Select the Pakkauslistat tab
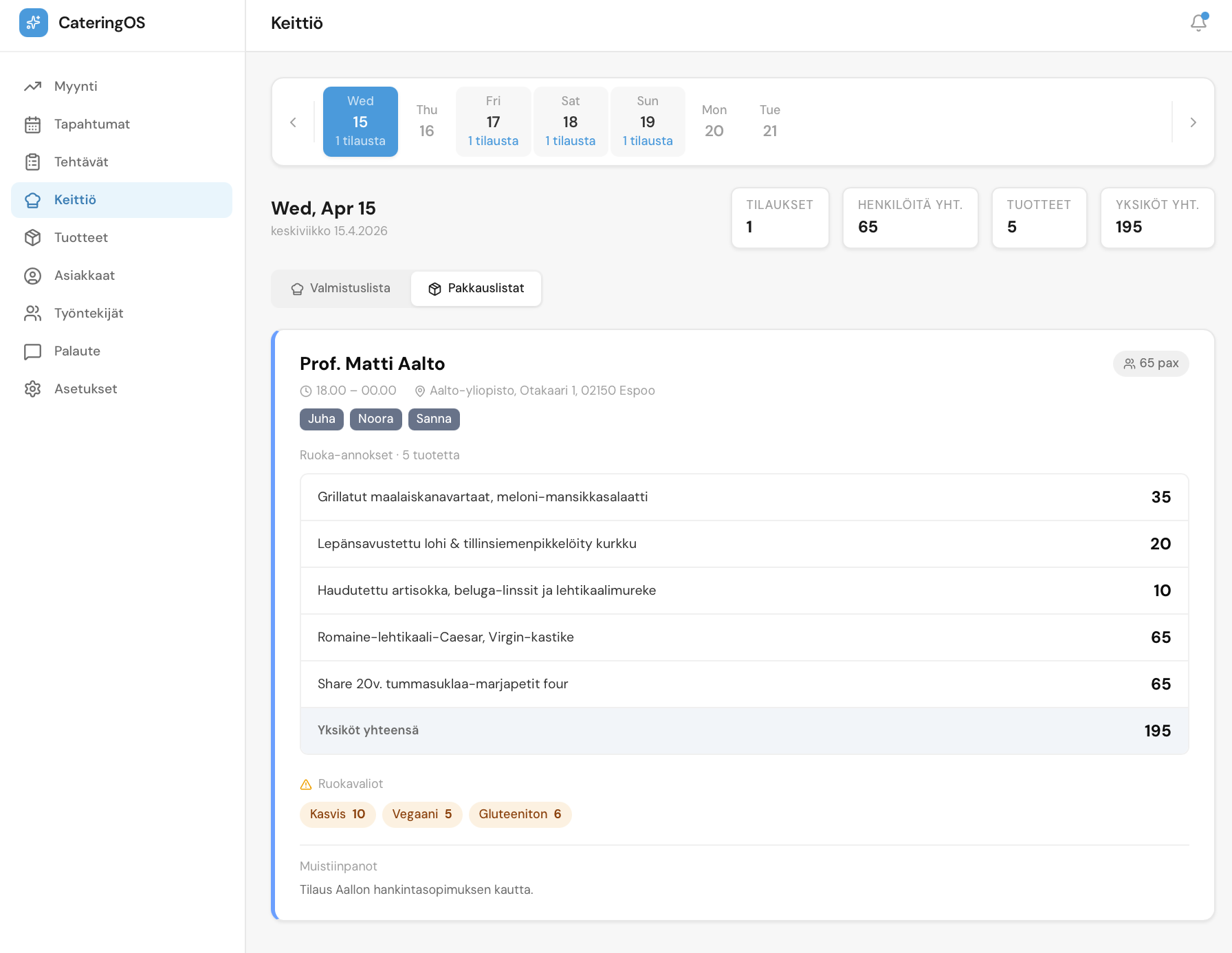 click(476, 289)
